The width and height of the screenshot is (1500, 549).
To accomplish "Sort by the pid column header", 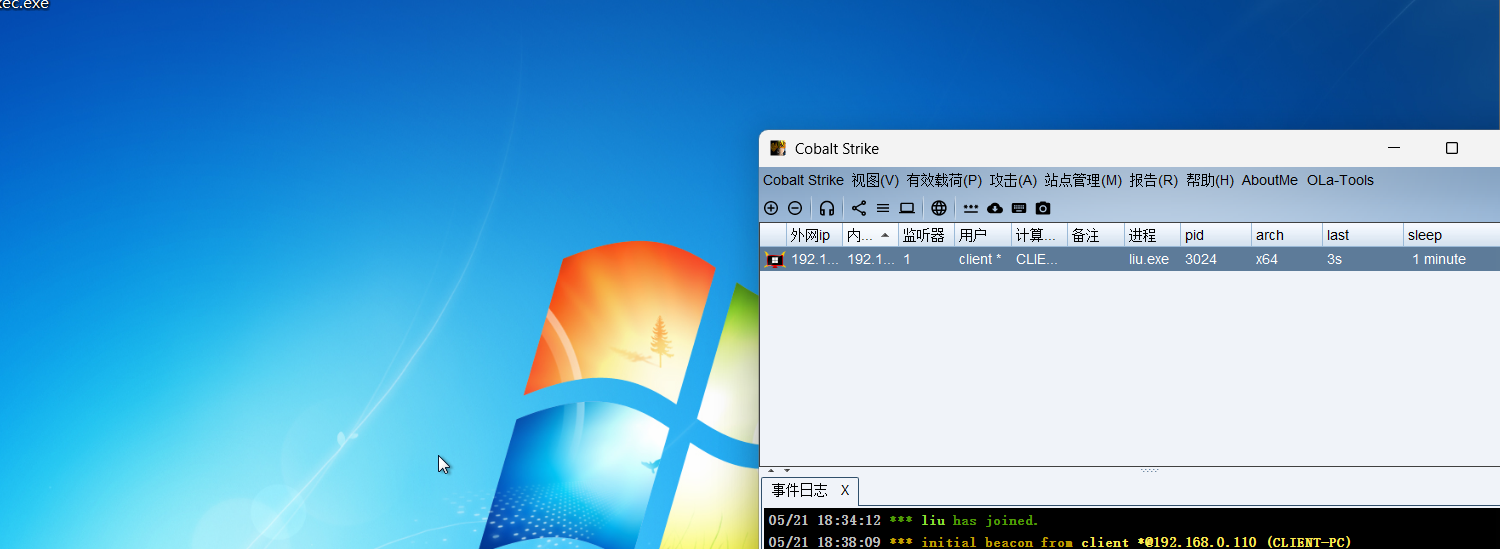I will pos(1216,235).
